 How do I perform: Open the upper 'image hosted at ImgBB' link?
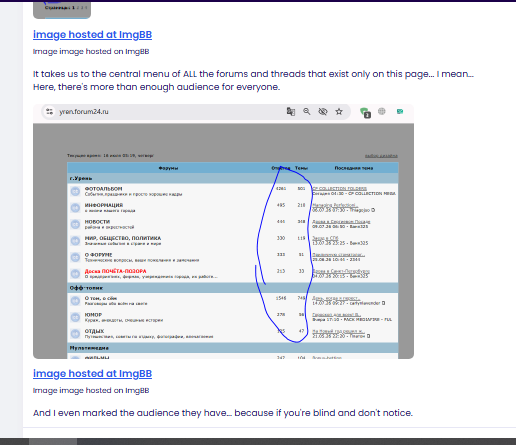pos(92,35)
